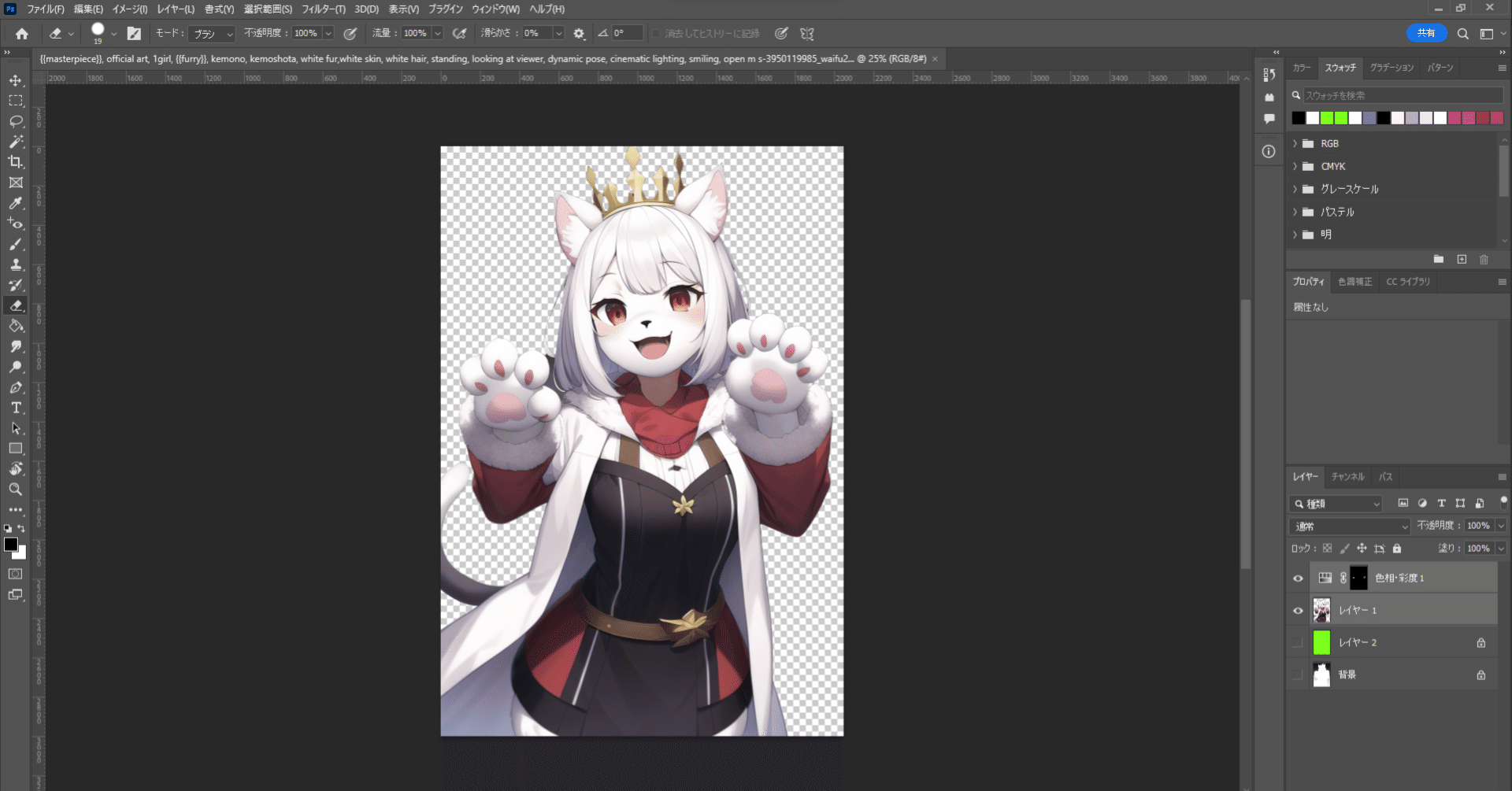Image resolution: width=1512 pixels, height=791 pixels.
Task: Select the Smudge tool
Action: 16,346
